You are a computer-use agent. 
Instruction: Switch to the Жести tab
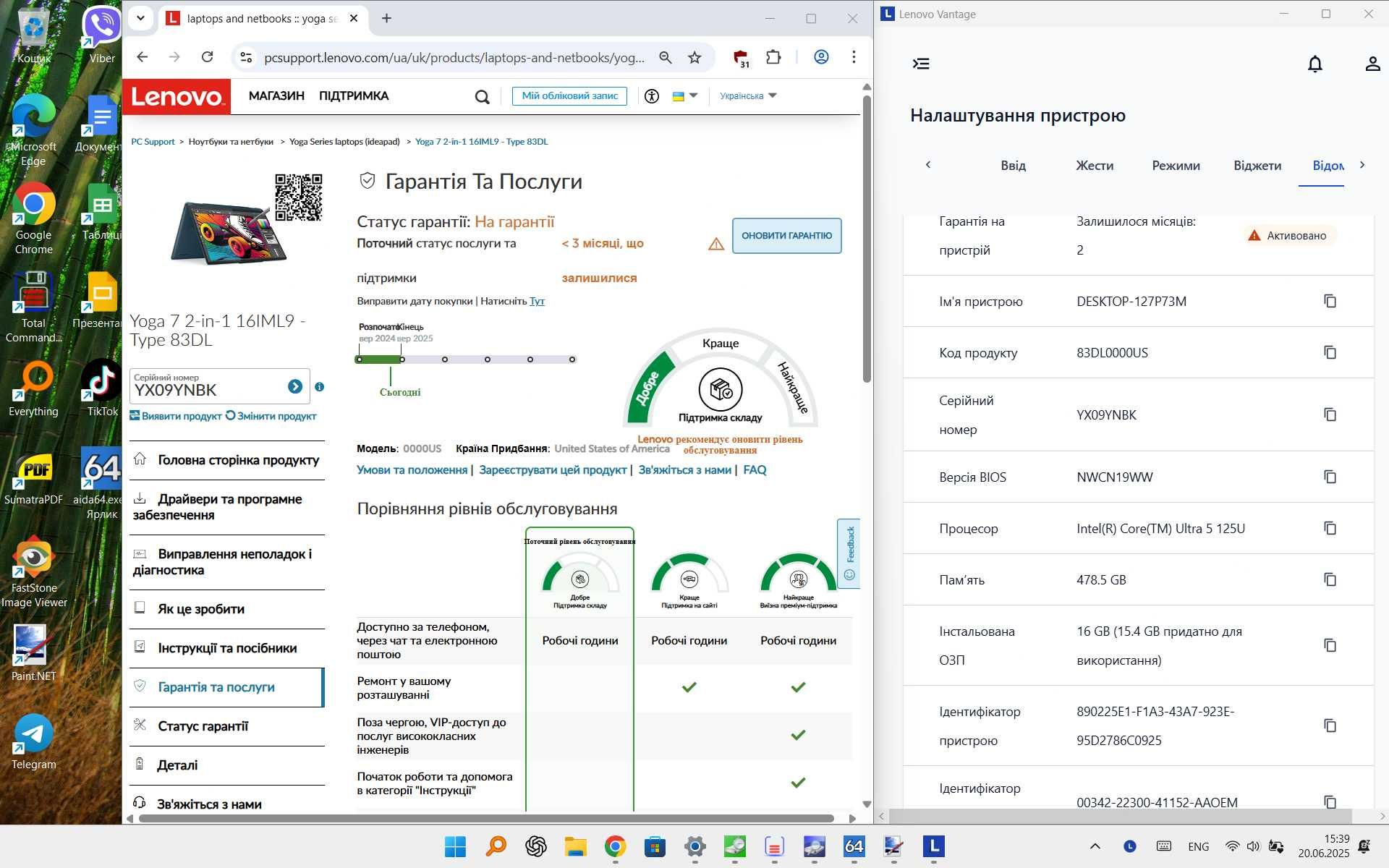(1095, 166)
